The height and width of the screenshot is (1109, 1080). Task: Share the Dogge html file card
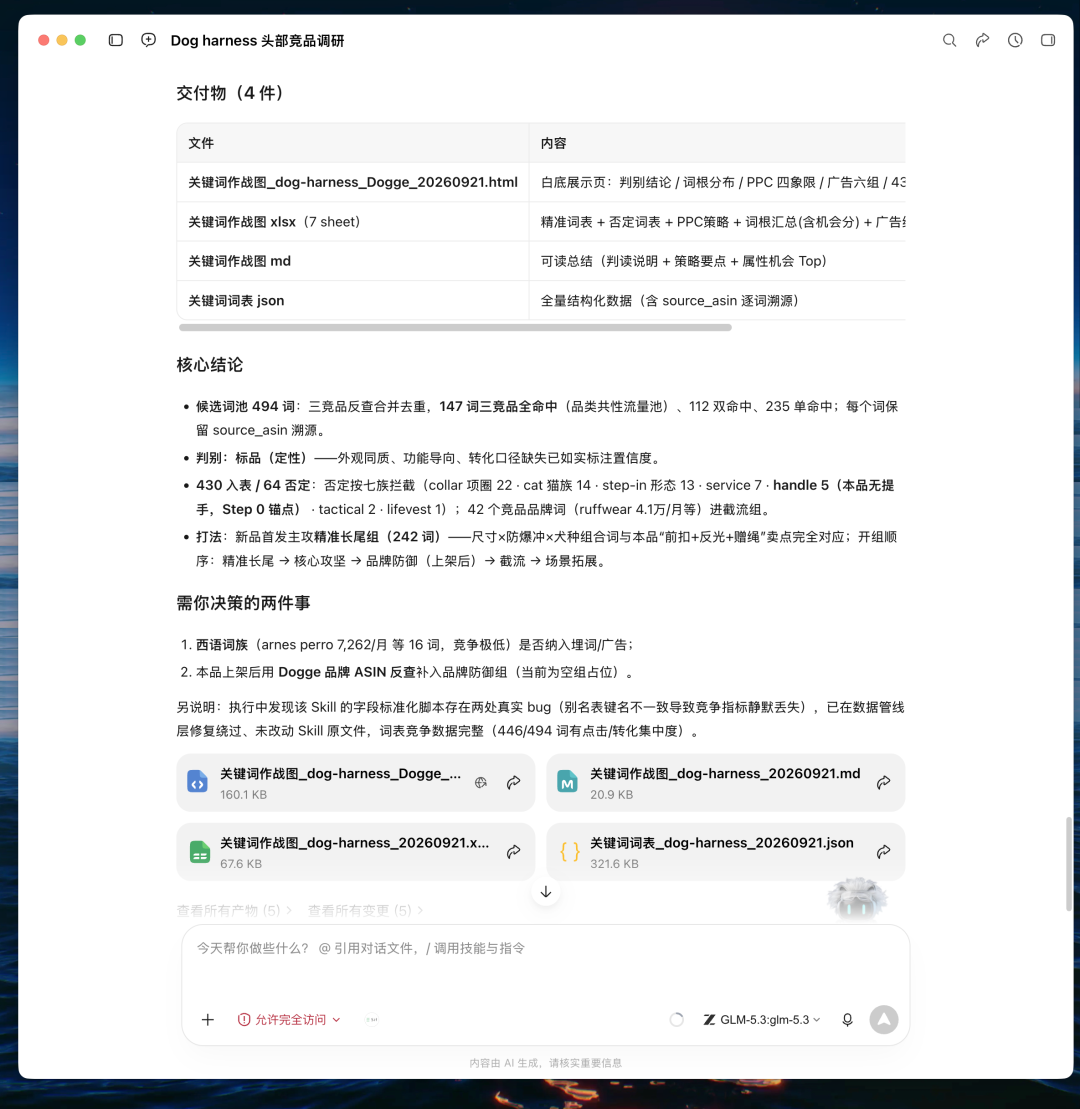pos(513,782)
